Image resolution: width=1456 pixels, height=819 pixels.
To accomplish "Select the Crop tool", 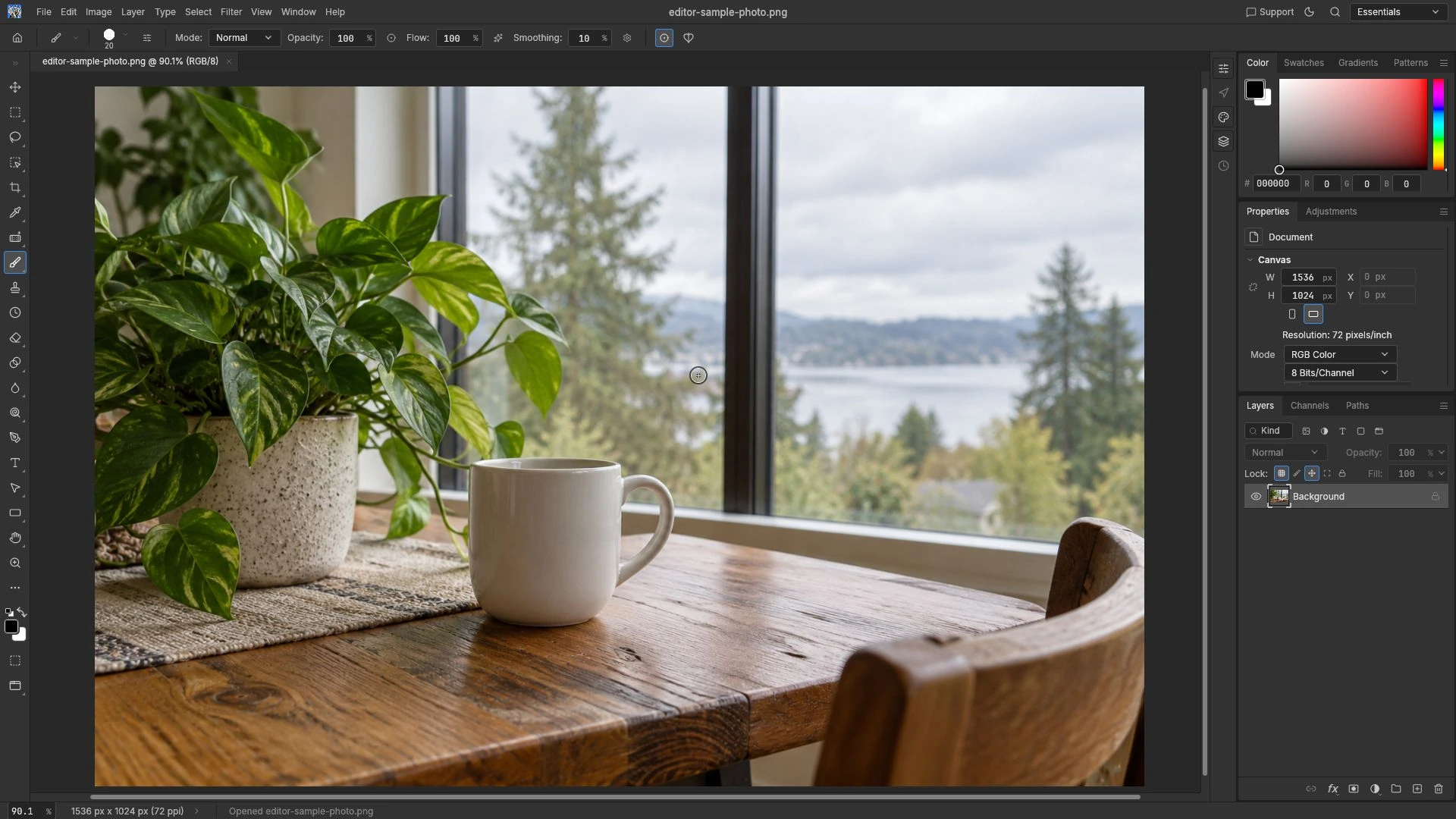I will coord(15,188).
